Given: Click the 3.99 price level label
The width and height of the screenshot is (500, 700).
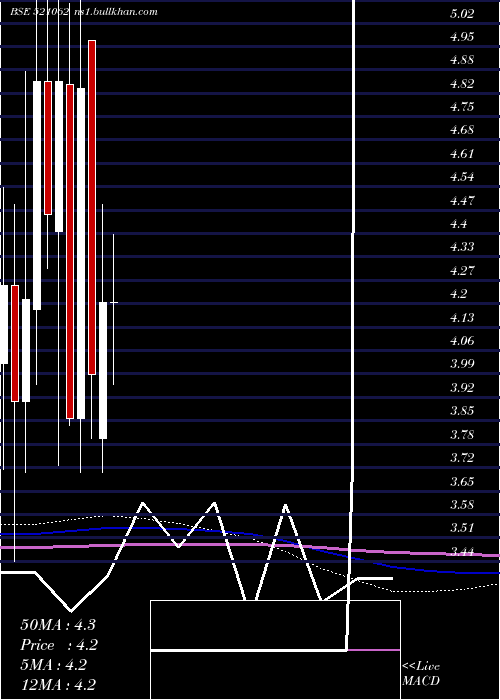Looking at the screenshot, I should point(462,364).
